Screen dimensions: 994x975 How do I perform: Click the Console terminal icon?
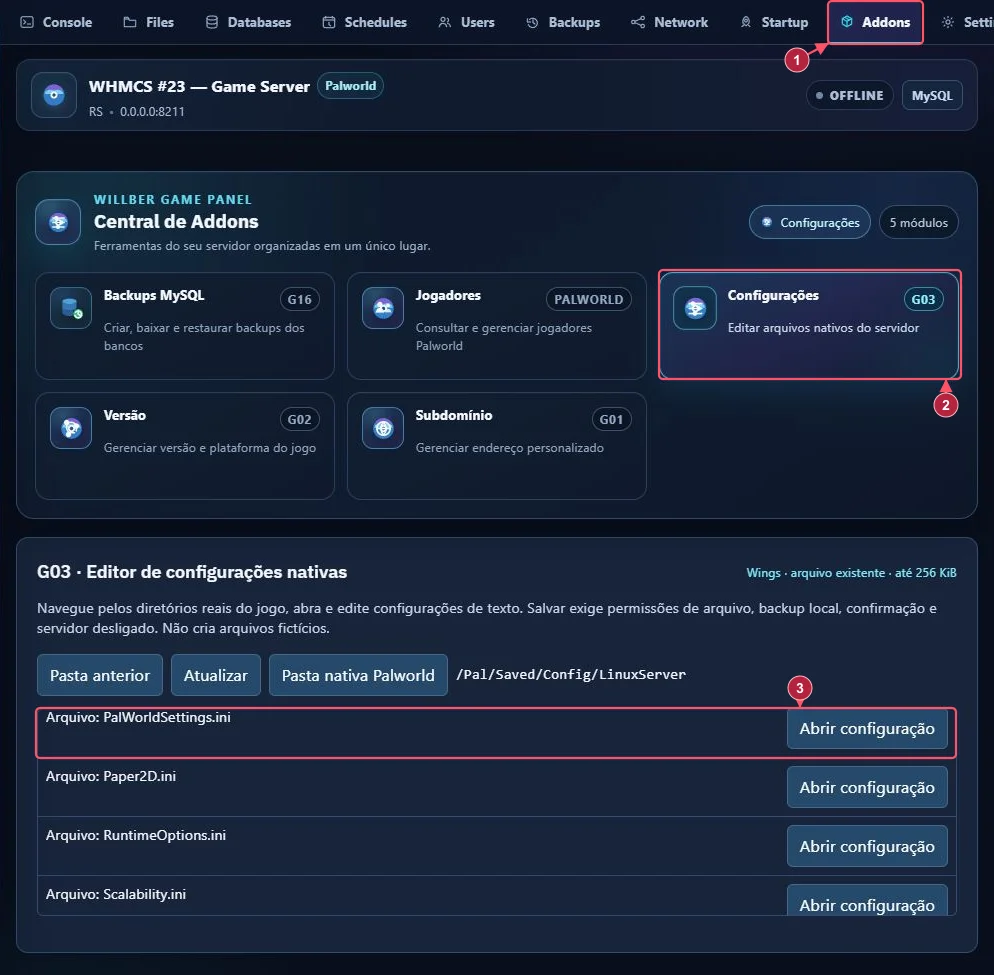[27, 22]
